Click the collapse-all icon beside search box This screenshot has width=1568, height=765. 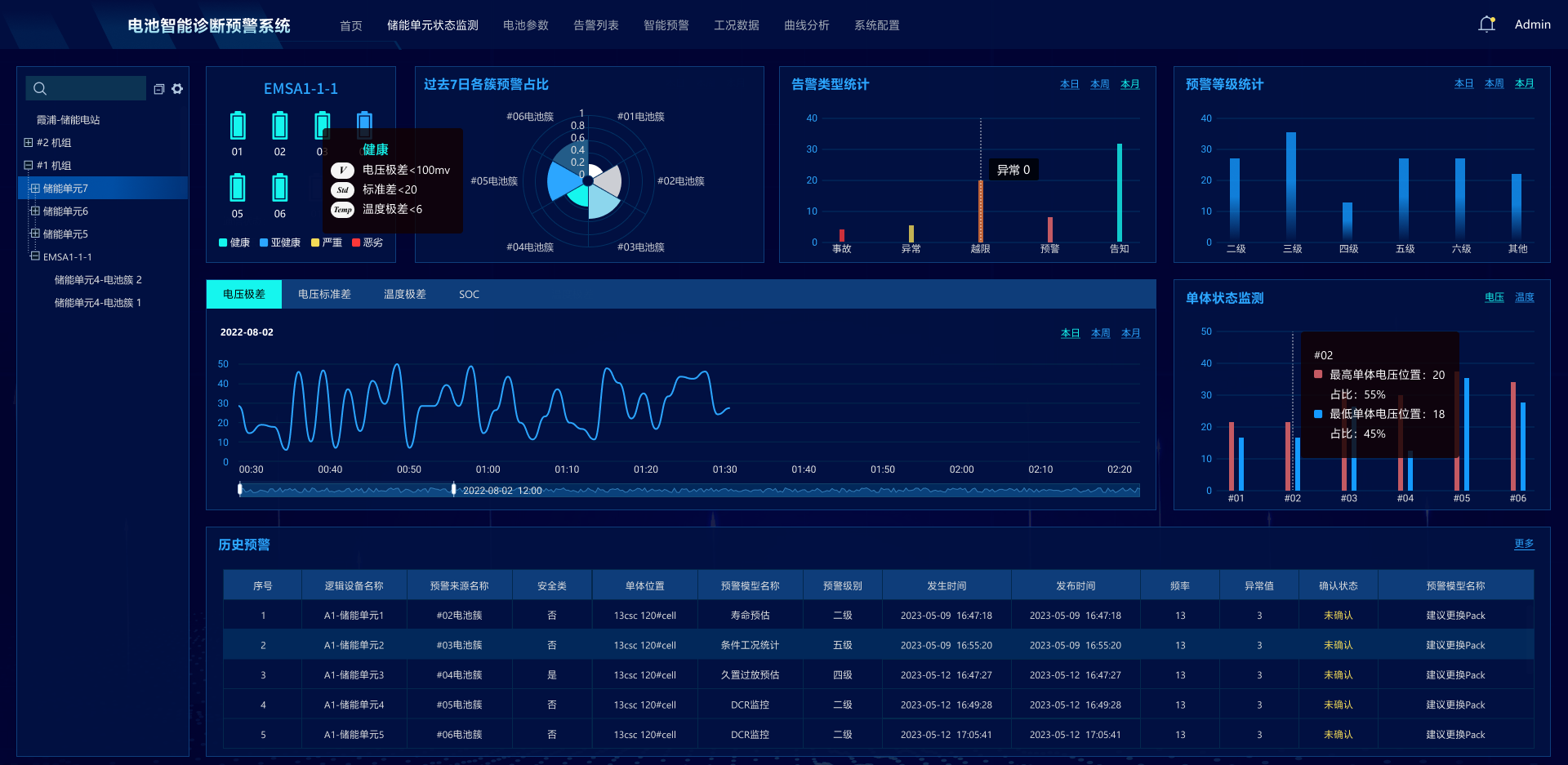(159, 89)
